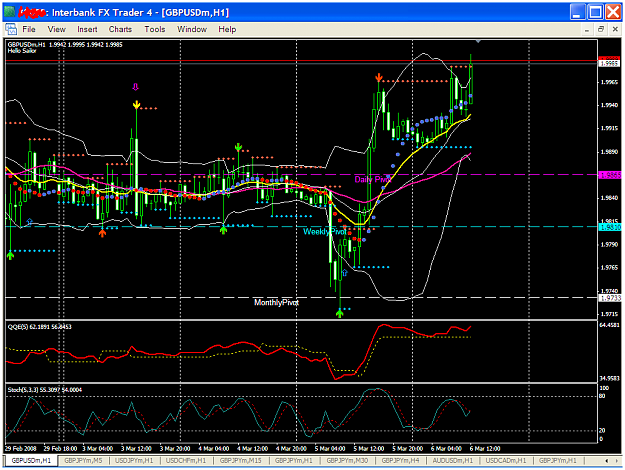Click the 1.9965 price axis label
The width and height of the screenshot is (625, 470).
(610, 82)
